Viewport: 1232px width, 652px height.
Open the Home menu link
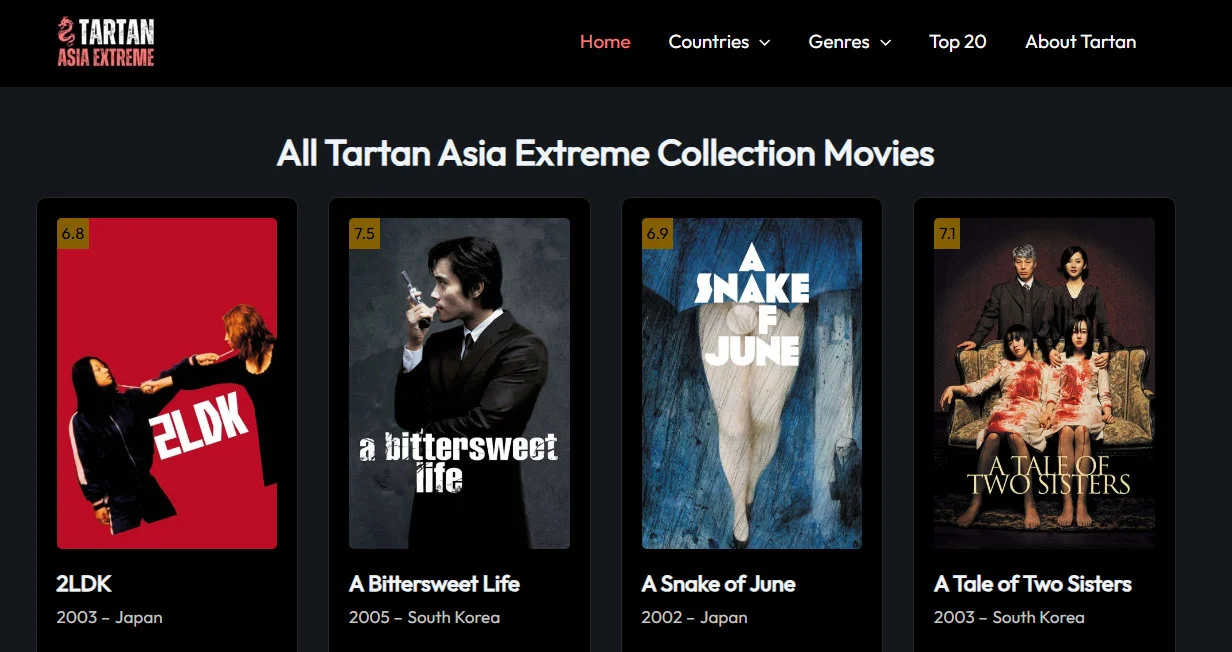coord(605,42)
